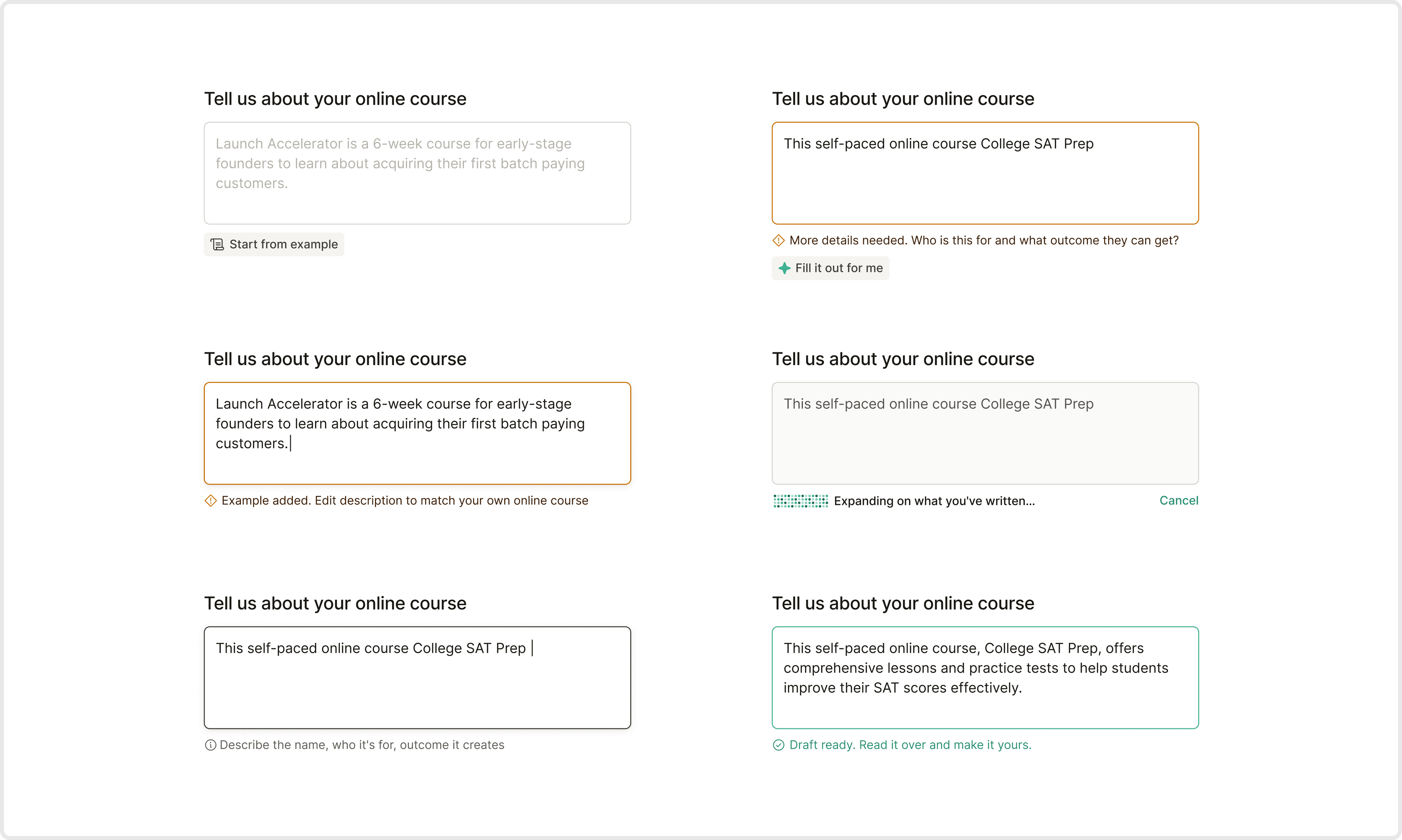Cancel the expanding text generation
The image size is (1402, 840).
(x=1179, y=500)
